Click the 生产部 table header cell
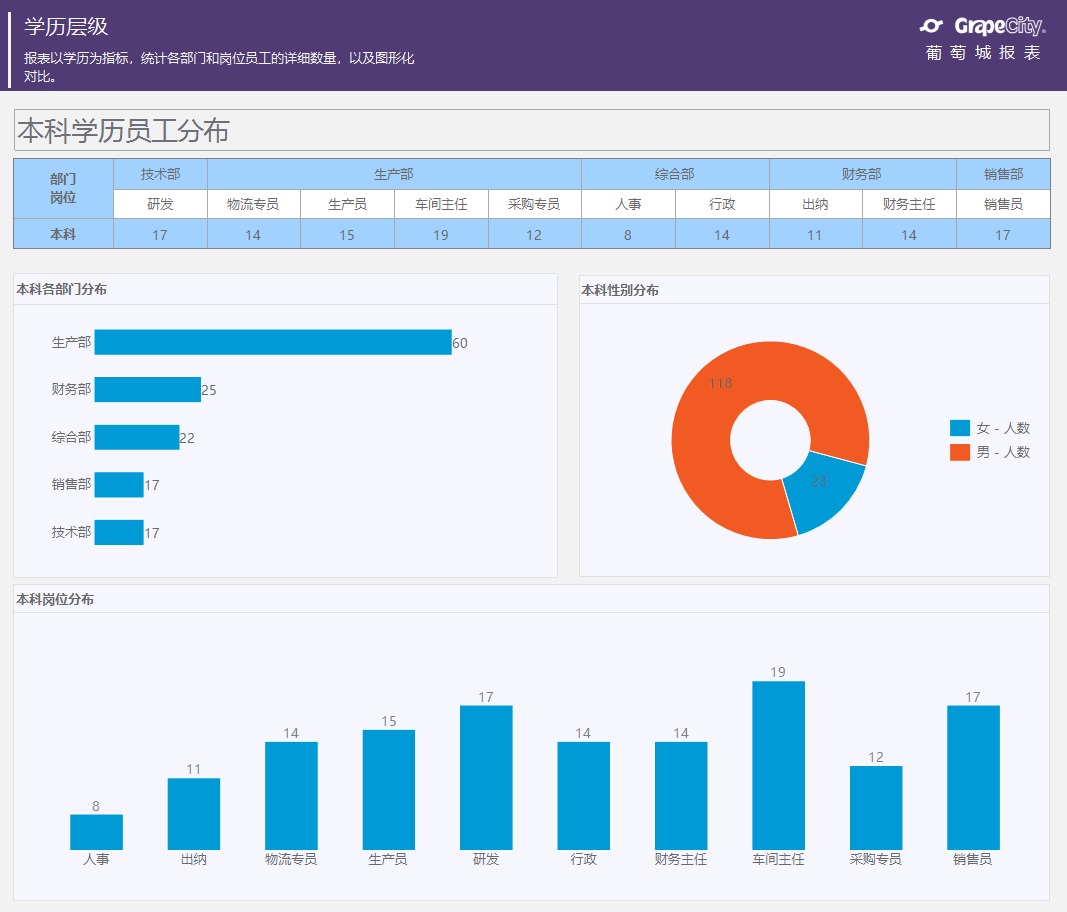The height and width of the screenshot is (912, 1067). pos(394,174)
